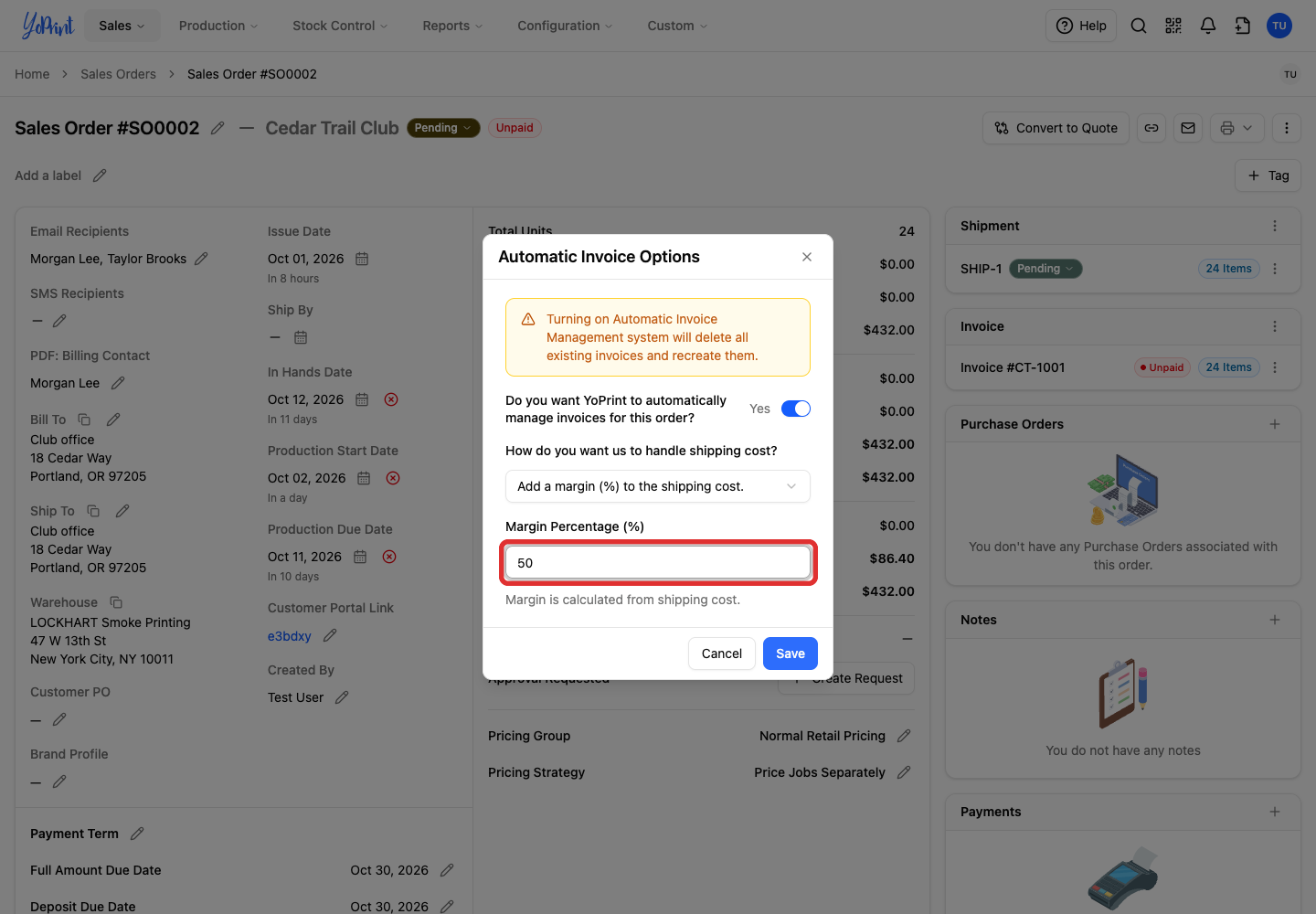The image size is (1316, 914).
Task: Clear the Production Start Date red X
Action: point(393,478)
